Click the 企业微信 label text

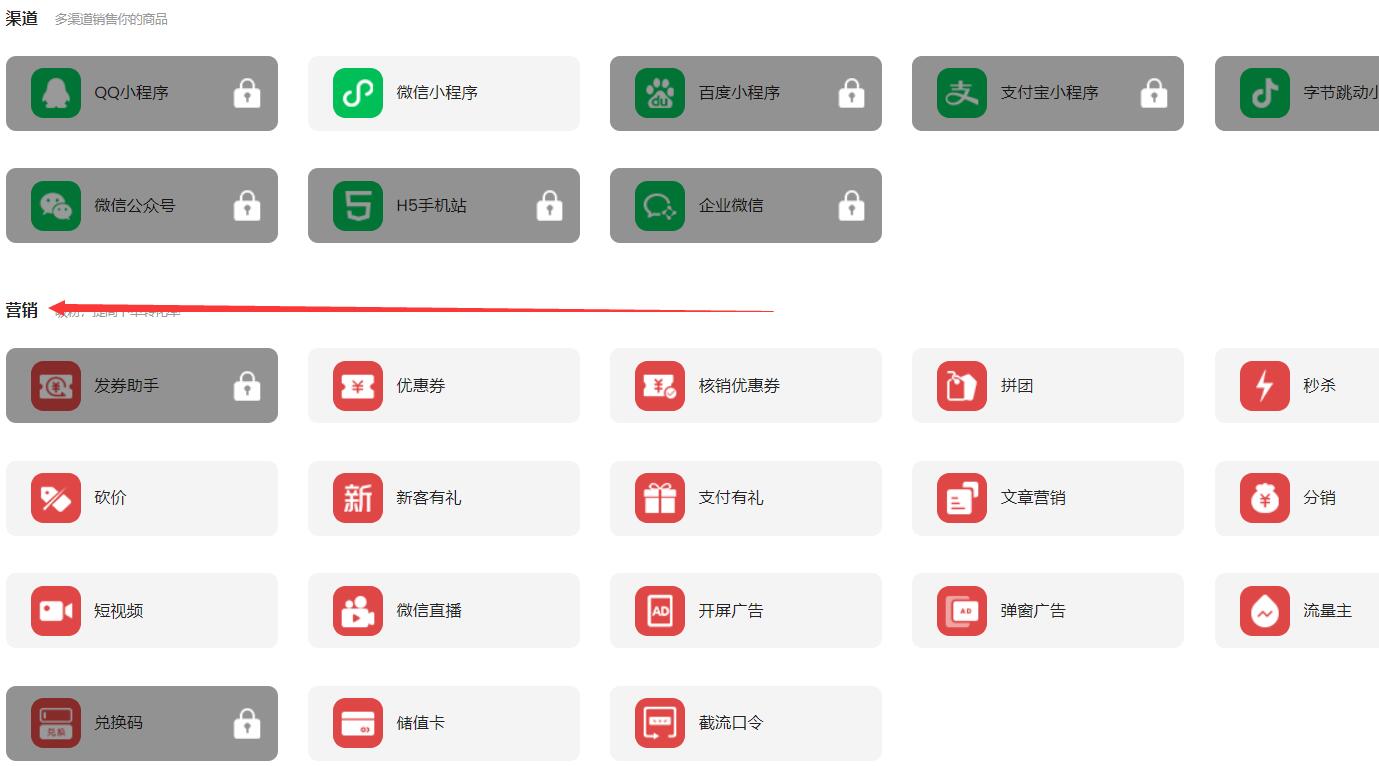[731, 206]
